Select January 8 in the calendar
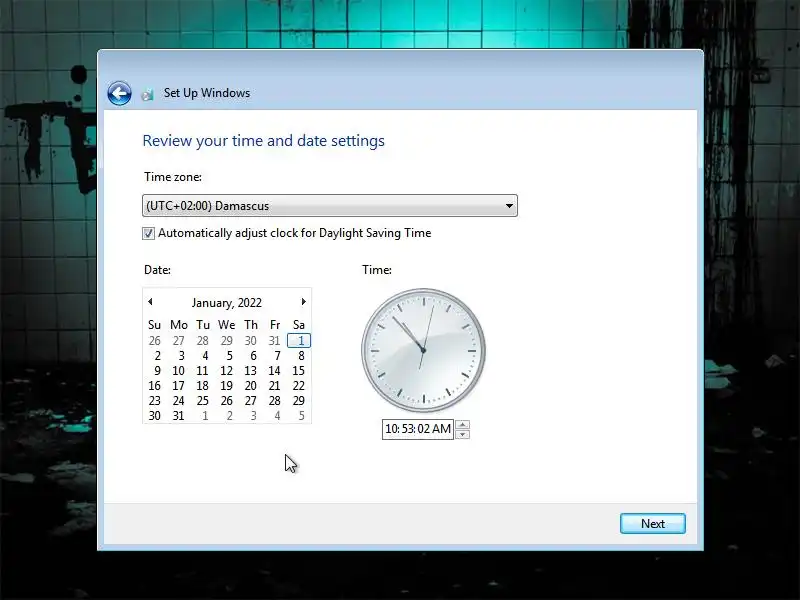800x600 pixels. 301,356
